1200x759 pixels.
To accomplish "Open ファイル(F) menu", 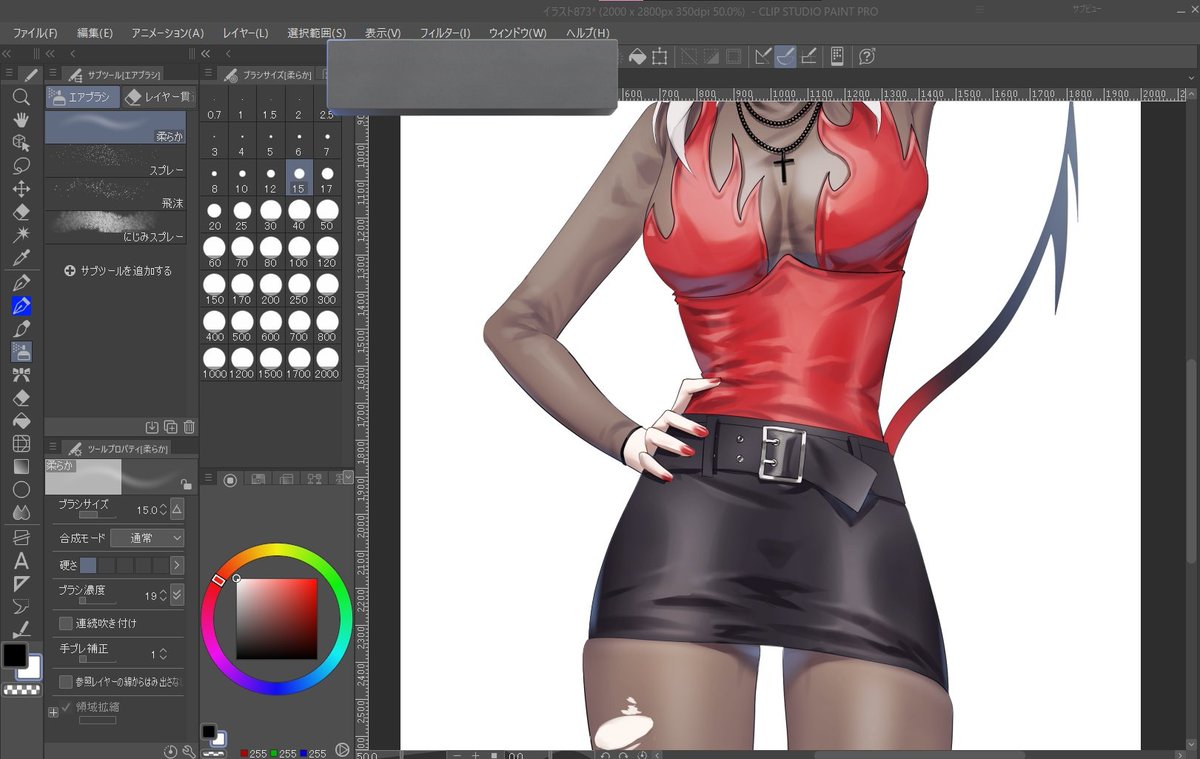I will tap(35, 33).
